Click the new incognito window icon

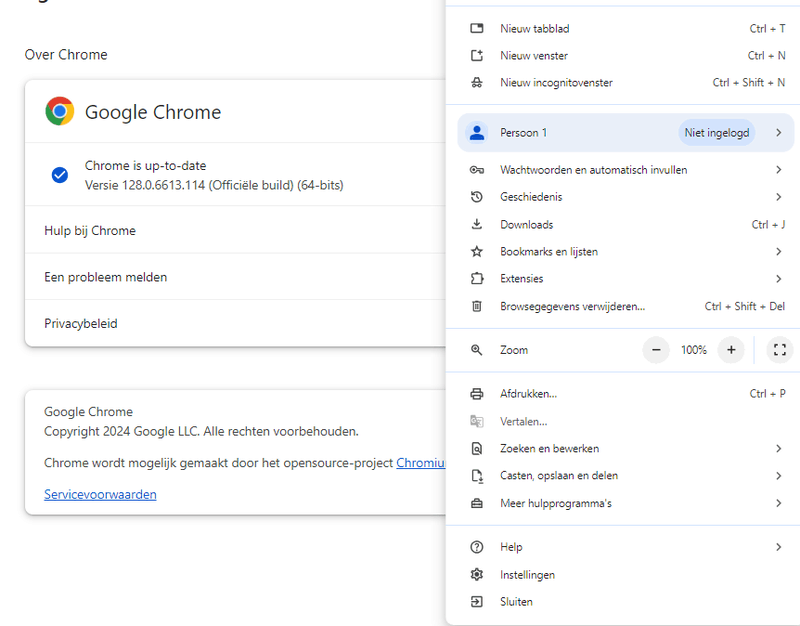point(477,83)
